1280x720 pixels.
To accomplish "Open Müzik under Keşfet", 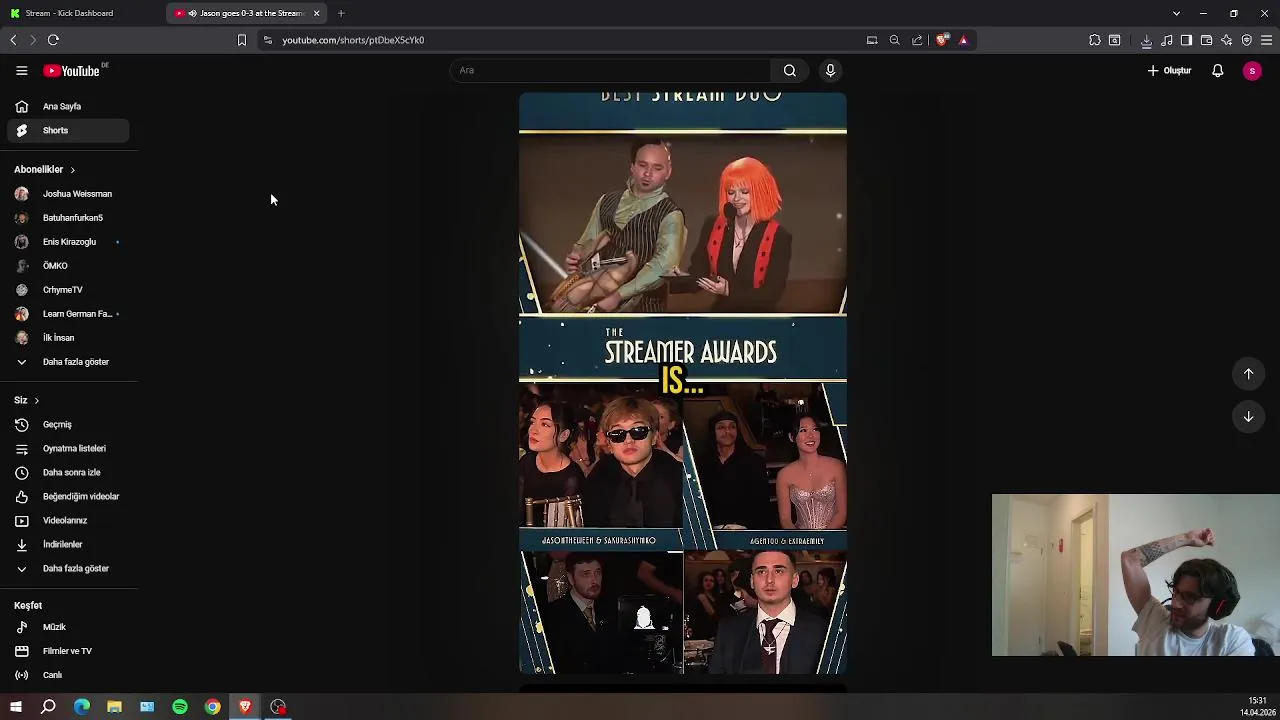I will 68,627.
